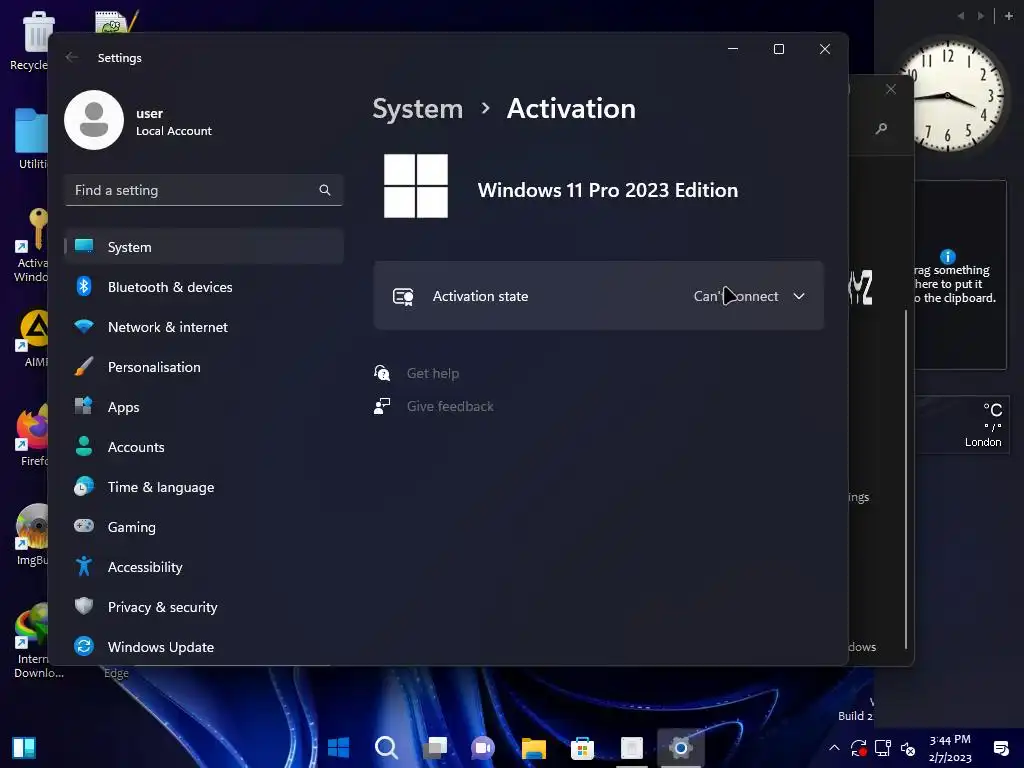Open the Start menu on taskbar
This screenshot has height=768, width=1024.
338,747
